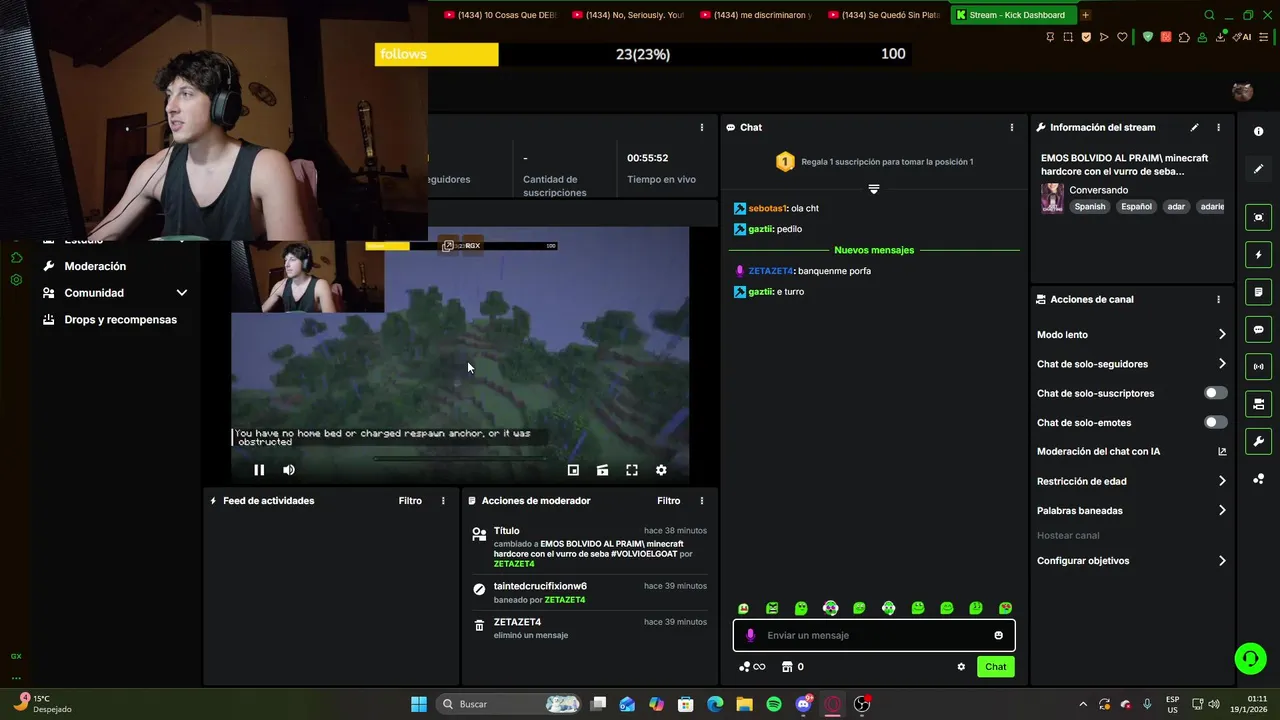Click Filtro in Feed de actividades
Image resolution: width=1280 pixels, height=720 pixels.
tap(410, 501)
